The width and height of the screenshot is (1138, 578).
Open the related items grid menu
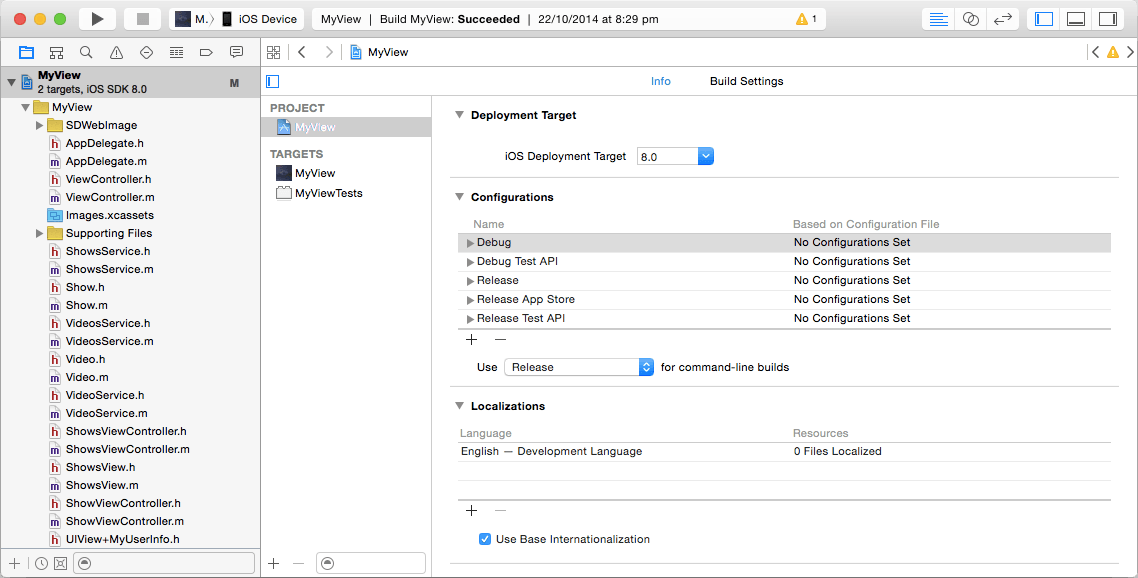(274, 52)
